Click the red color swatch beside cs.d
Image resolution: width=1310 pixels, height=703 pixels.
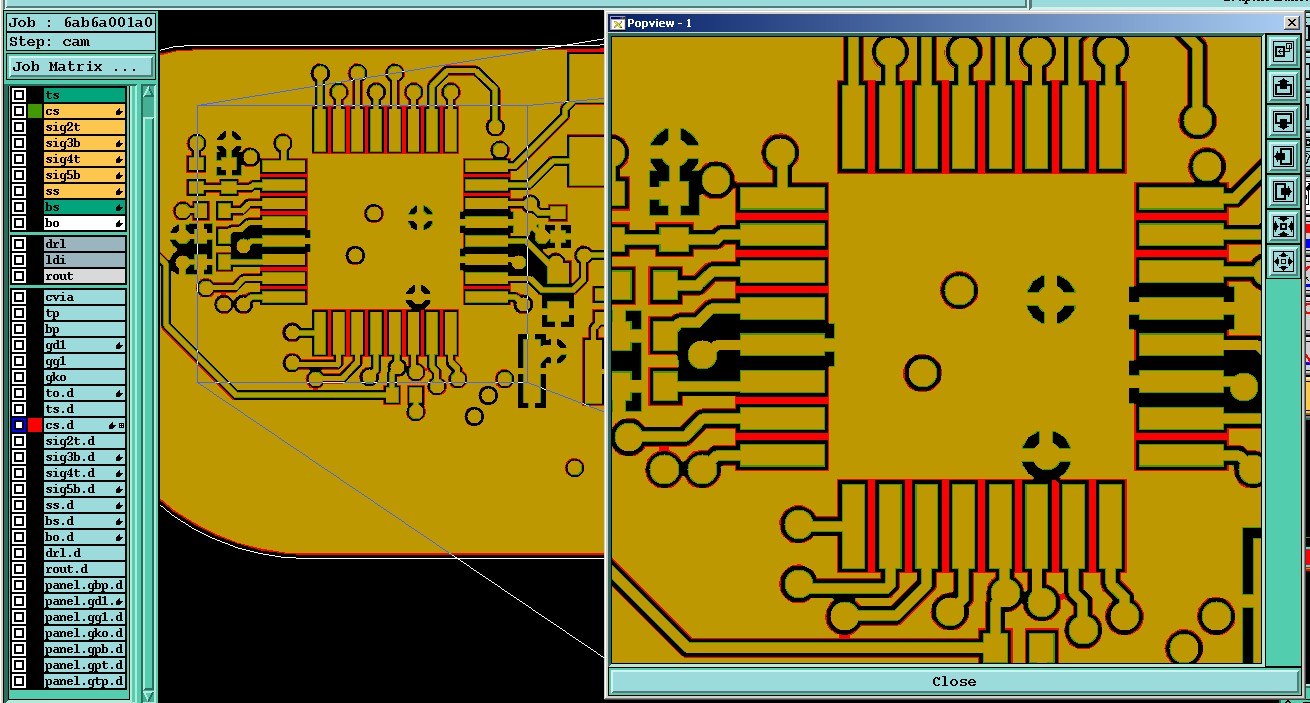pyautogui.click(x=35, y=425)
